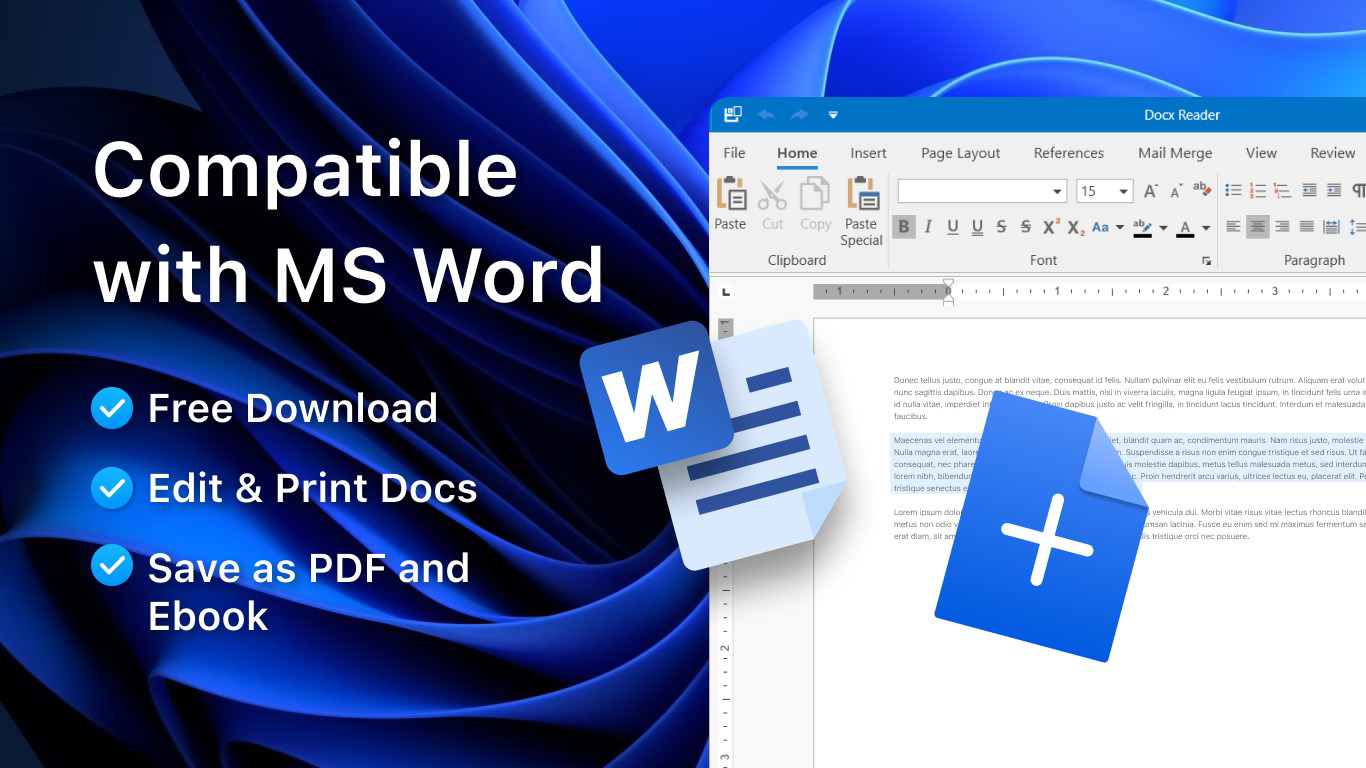Image resolution: width=1366 pixels, height=768 pixels.
Task: Shrink the font size with small A icon
Action: point(1176,190)
